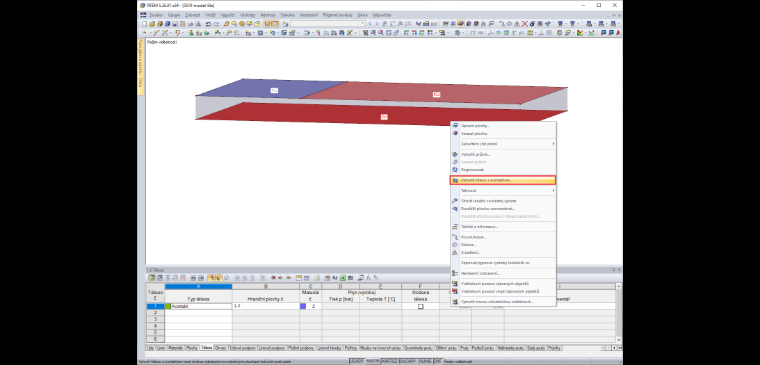
Task: Click the fx formula icon in table toolbar
Action: [x=368, y=278]
